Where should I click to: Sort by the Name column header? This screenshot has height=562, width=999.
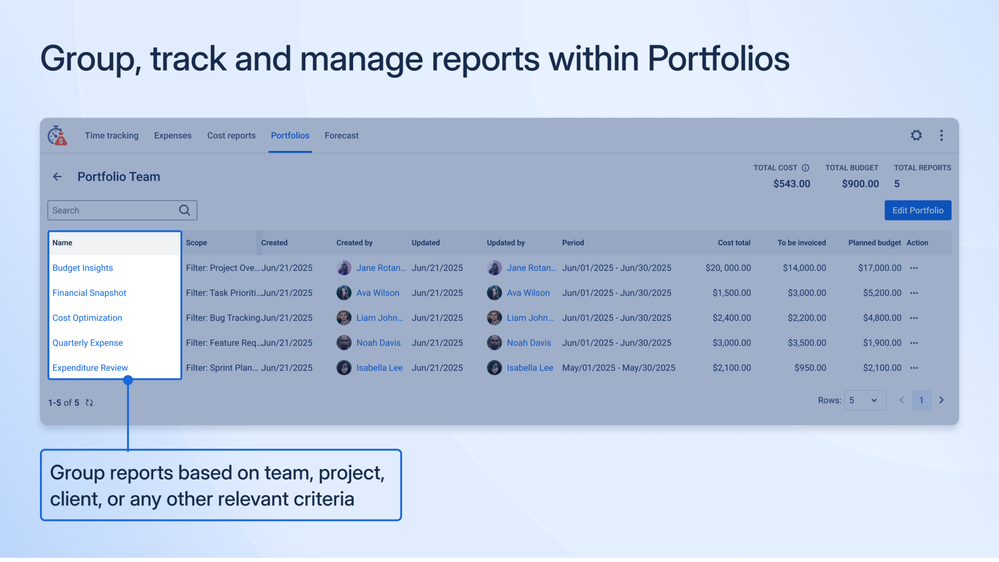point(62,243)
